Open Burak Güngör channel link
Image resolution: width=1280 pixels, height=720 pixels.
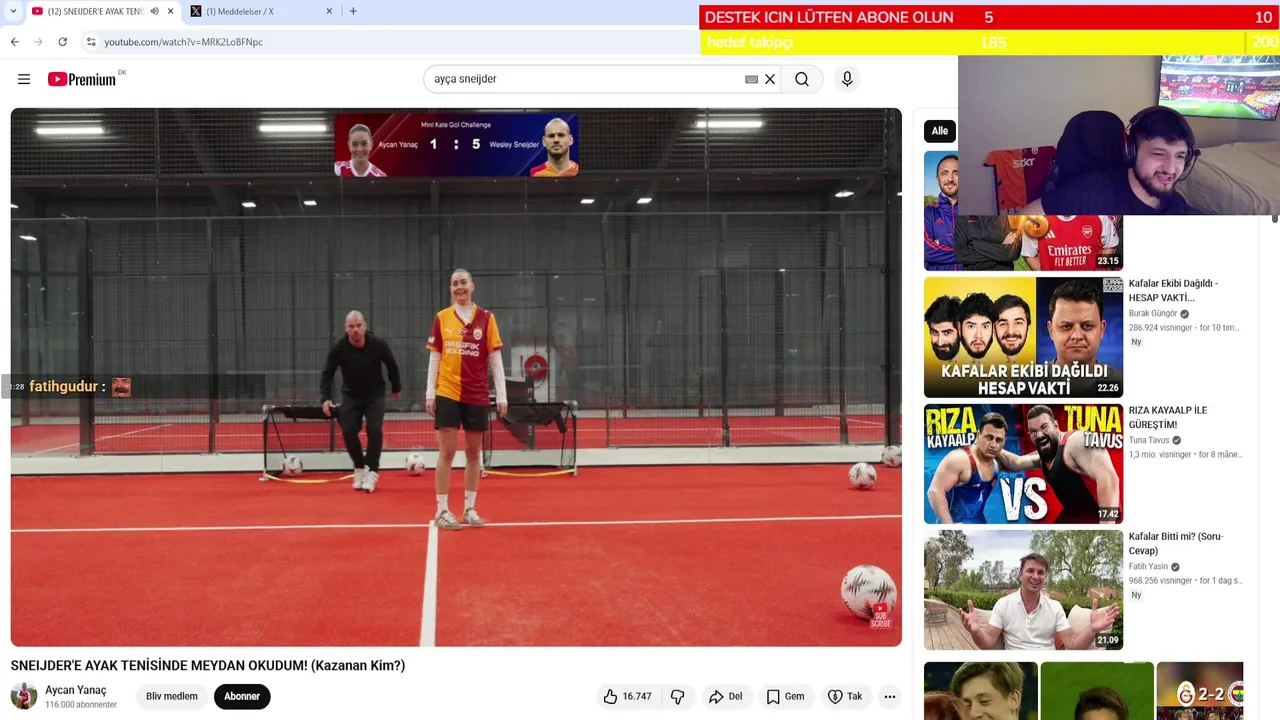tap(1153, 313)
